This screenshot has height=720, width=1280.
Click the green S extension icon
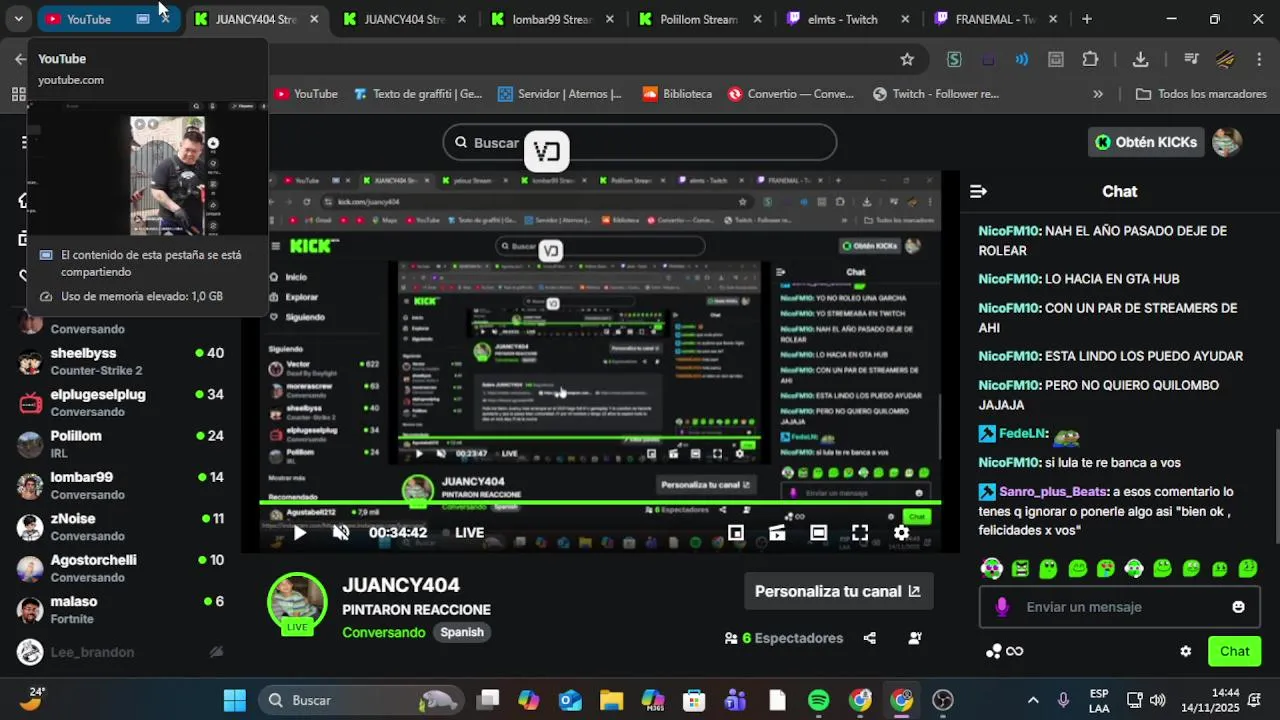click(x=954, y=59)
